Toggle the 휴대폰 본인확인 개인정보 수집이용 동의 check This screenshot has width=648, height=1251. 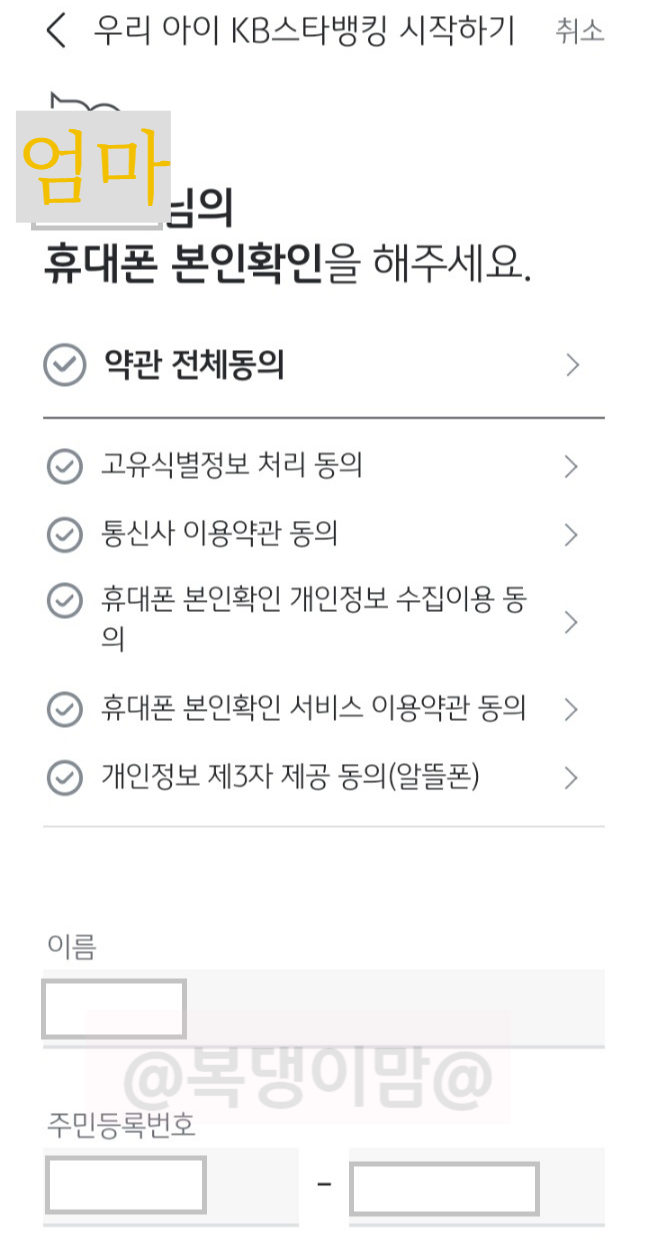(x=65, y=601)
